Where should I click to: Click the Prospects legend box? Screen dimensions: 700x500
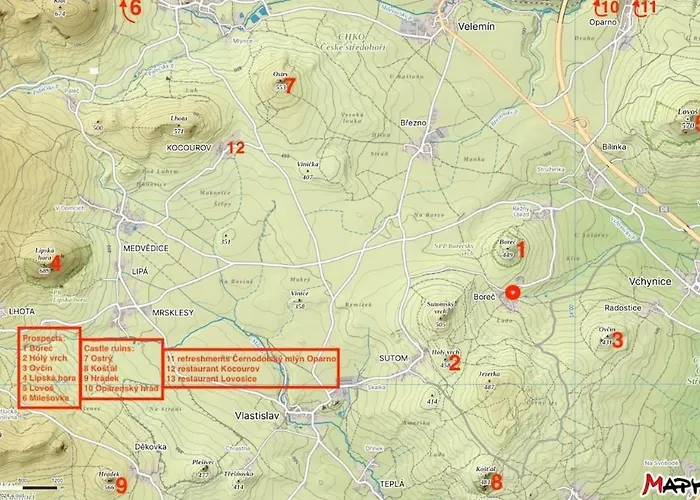(49, 367)
